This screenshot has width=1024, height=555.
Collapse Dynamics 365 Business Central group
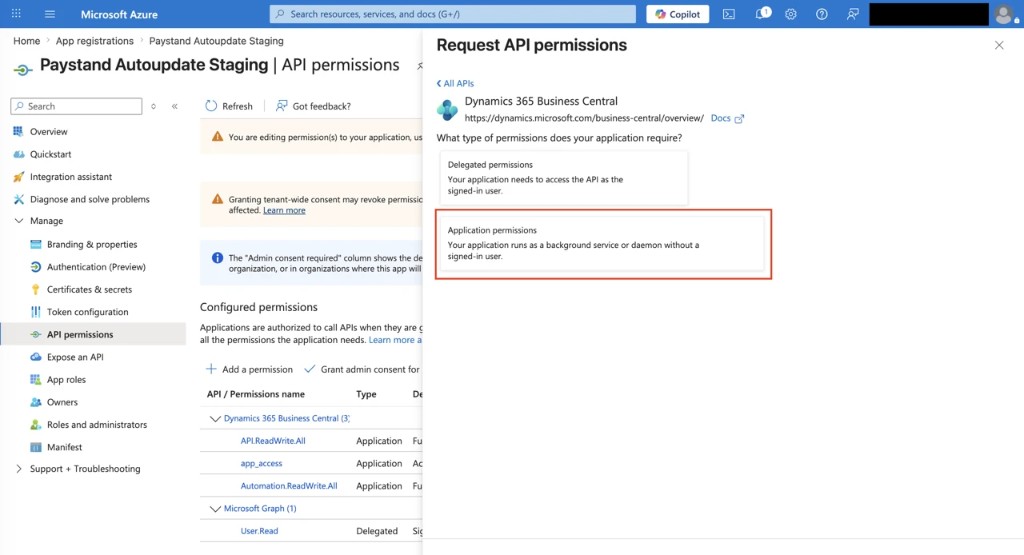[215, 419]
